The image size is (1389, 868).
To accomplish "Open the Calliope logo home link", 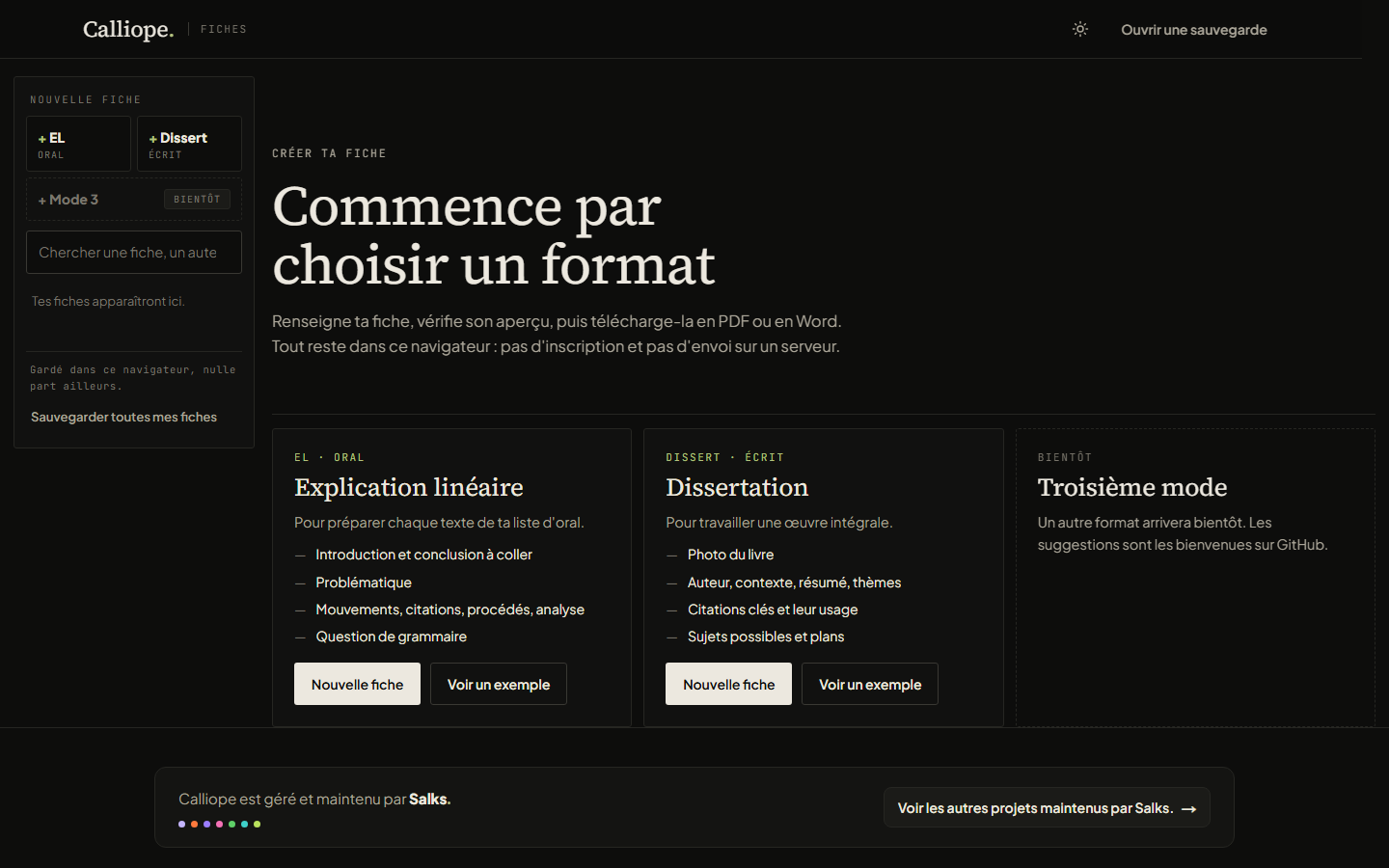I will (128, 29).
